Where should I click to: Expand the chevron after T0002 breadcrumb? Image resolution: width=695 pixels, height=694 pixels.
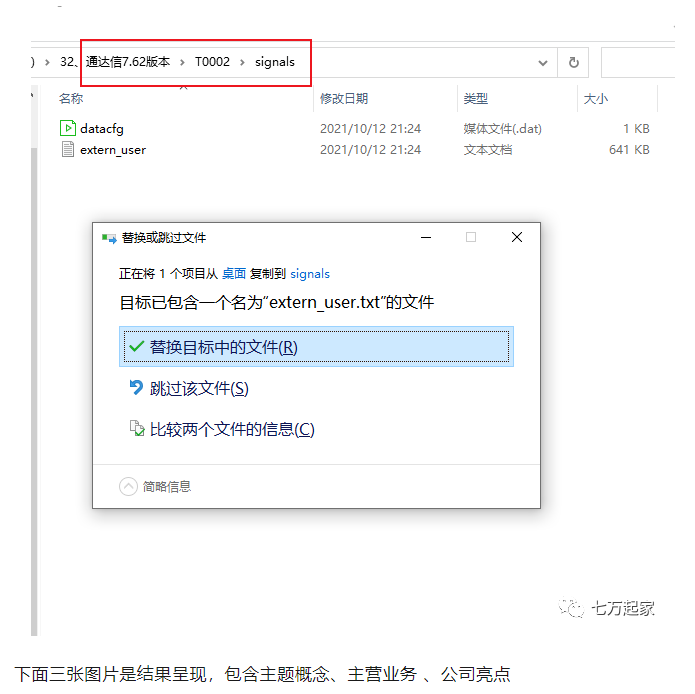point(242,62)
